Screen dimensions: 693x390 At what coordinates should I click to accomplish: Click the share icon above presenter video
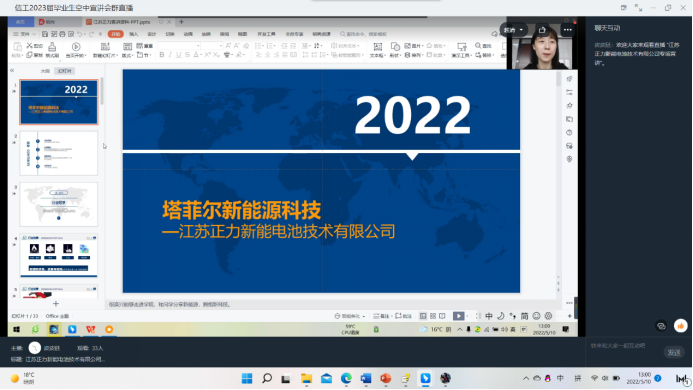click(542, 30)
